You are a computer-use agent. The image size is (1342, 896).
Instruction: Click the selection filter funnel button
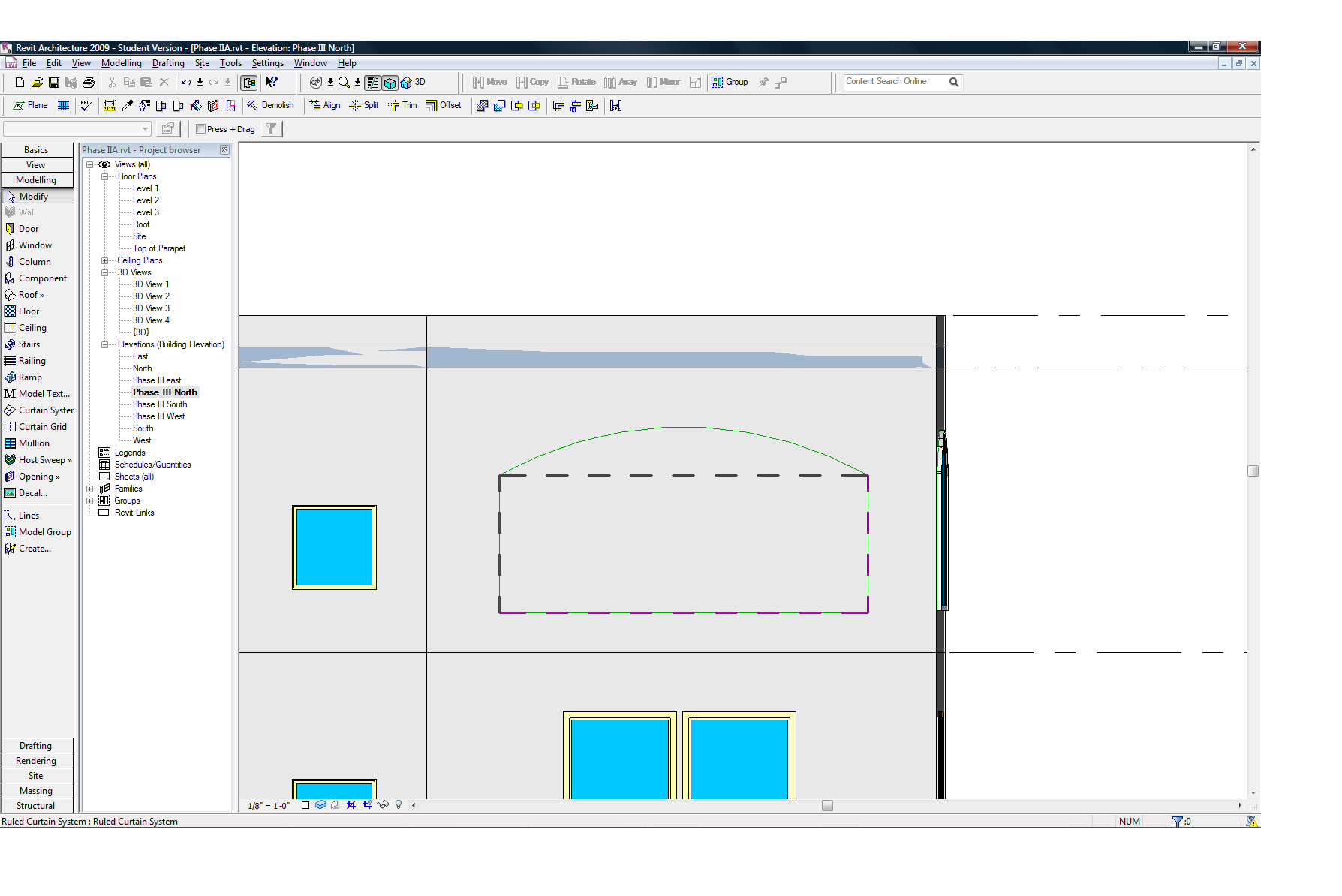272,129
